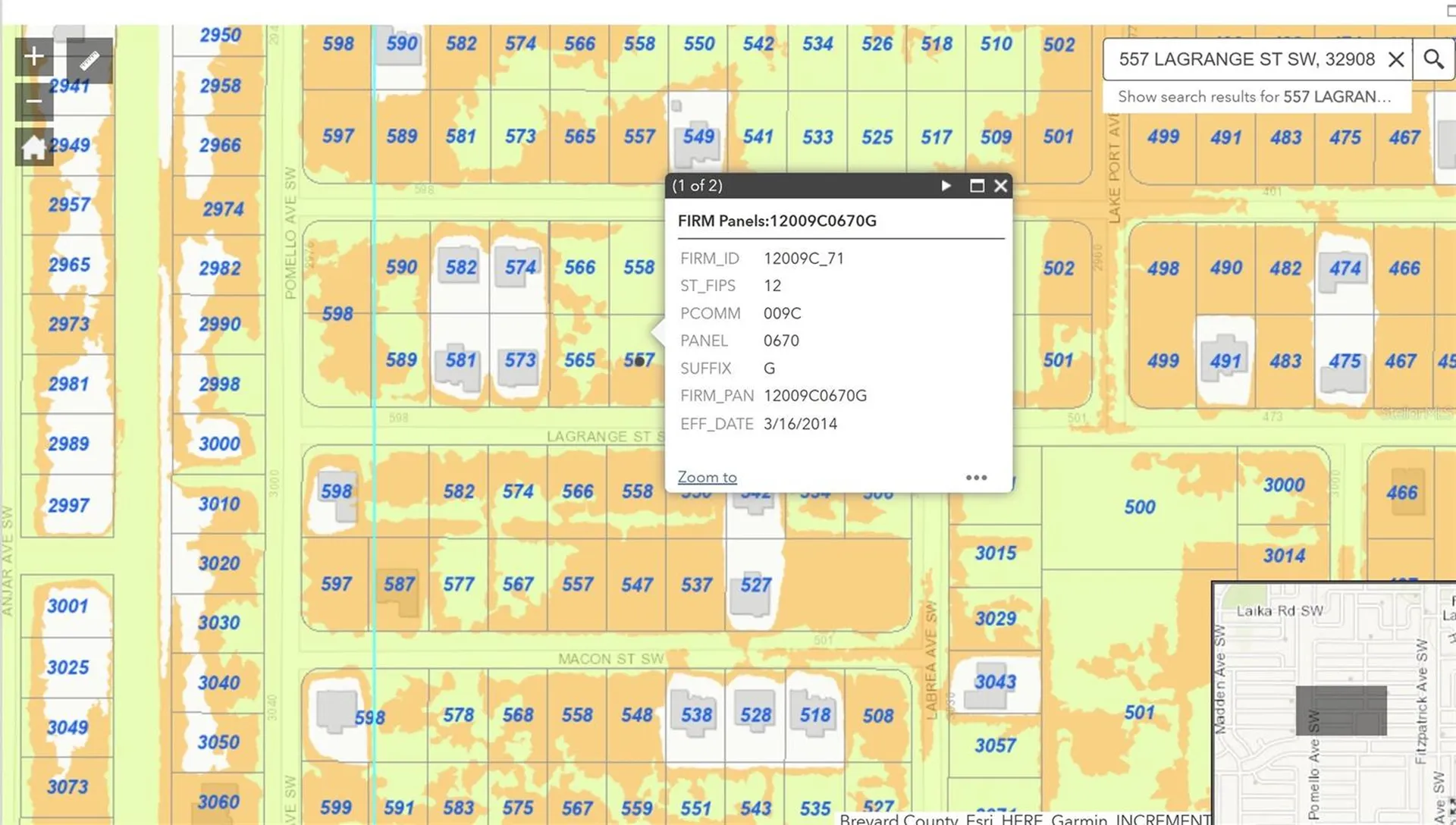The image size is (1456, 825).
Task: Go to default extent home button
Action: click(x=34, y=146)
